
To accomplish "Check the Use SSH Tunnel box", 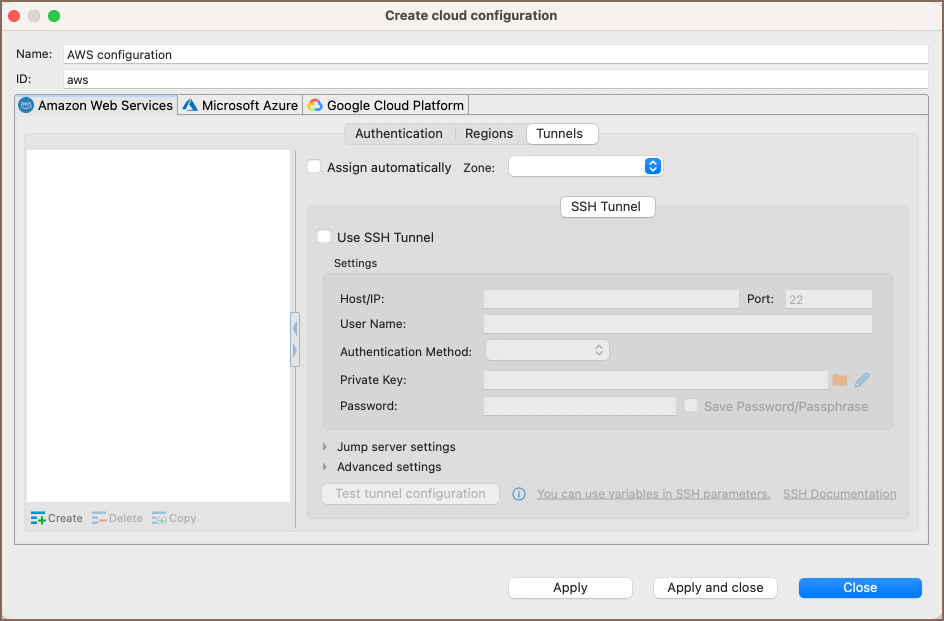I will [x=324, y=237].
